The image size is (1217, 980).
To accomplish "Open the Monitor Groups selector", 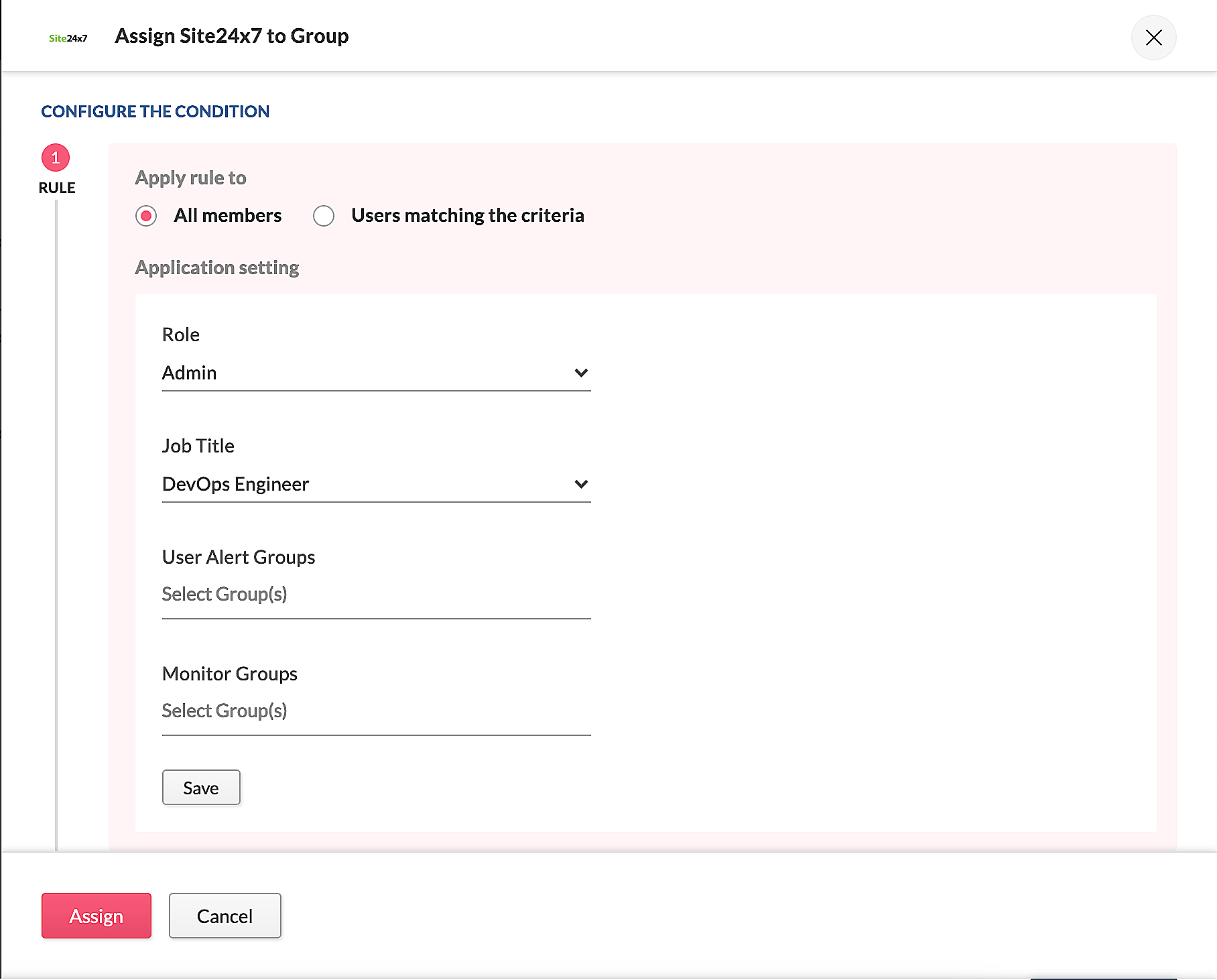I will (x=375, y=711).
